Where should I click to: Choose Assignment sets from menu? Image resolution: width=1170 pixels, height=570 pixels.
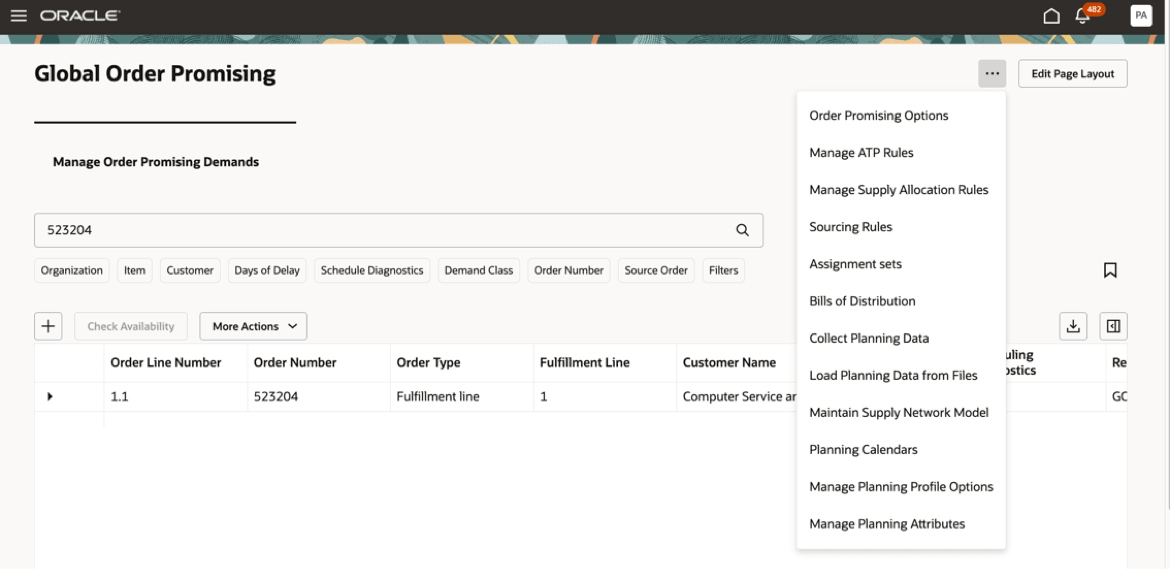[x=901, y=264]
